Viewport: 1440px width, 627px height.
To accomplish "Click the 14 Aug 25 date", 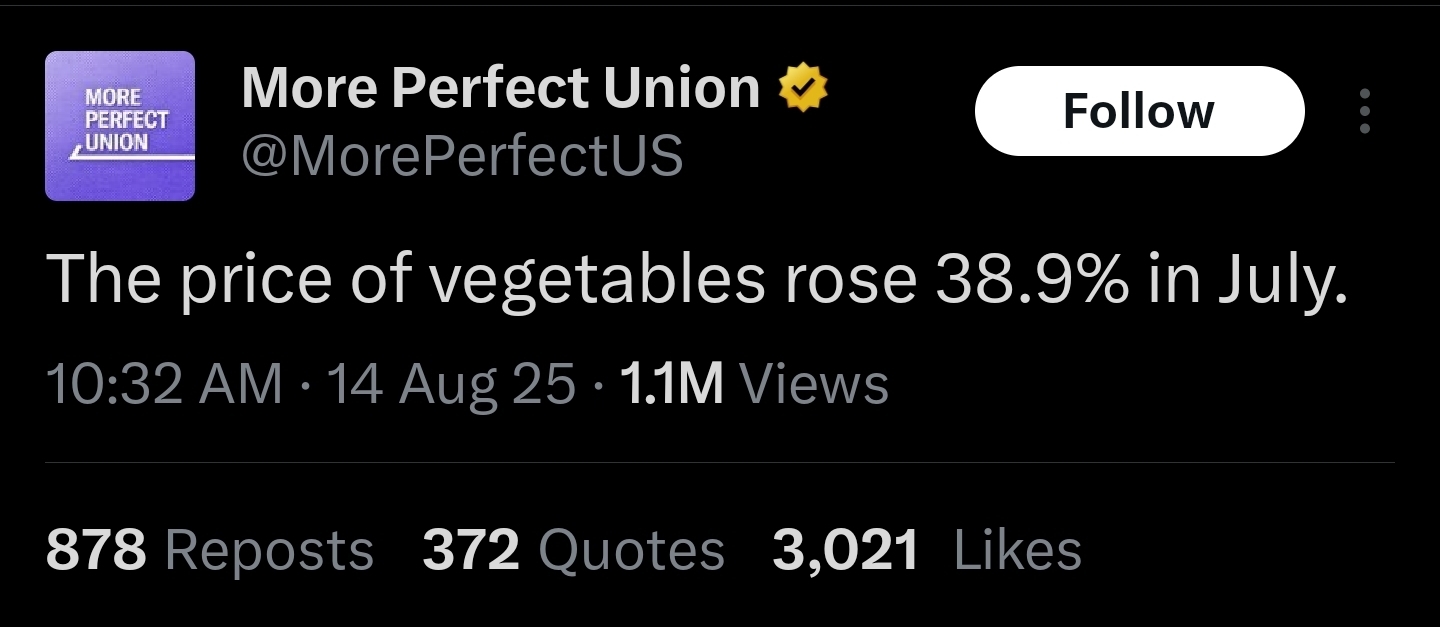I will tap(452, 385).
